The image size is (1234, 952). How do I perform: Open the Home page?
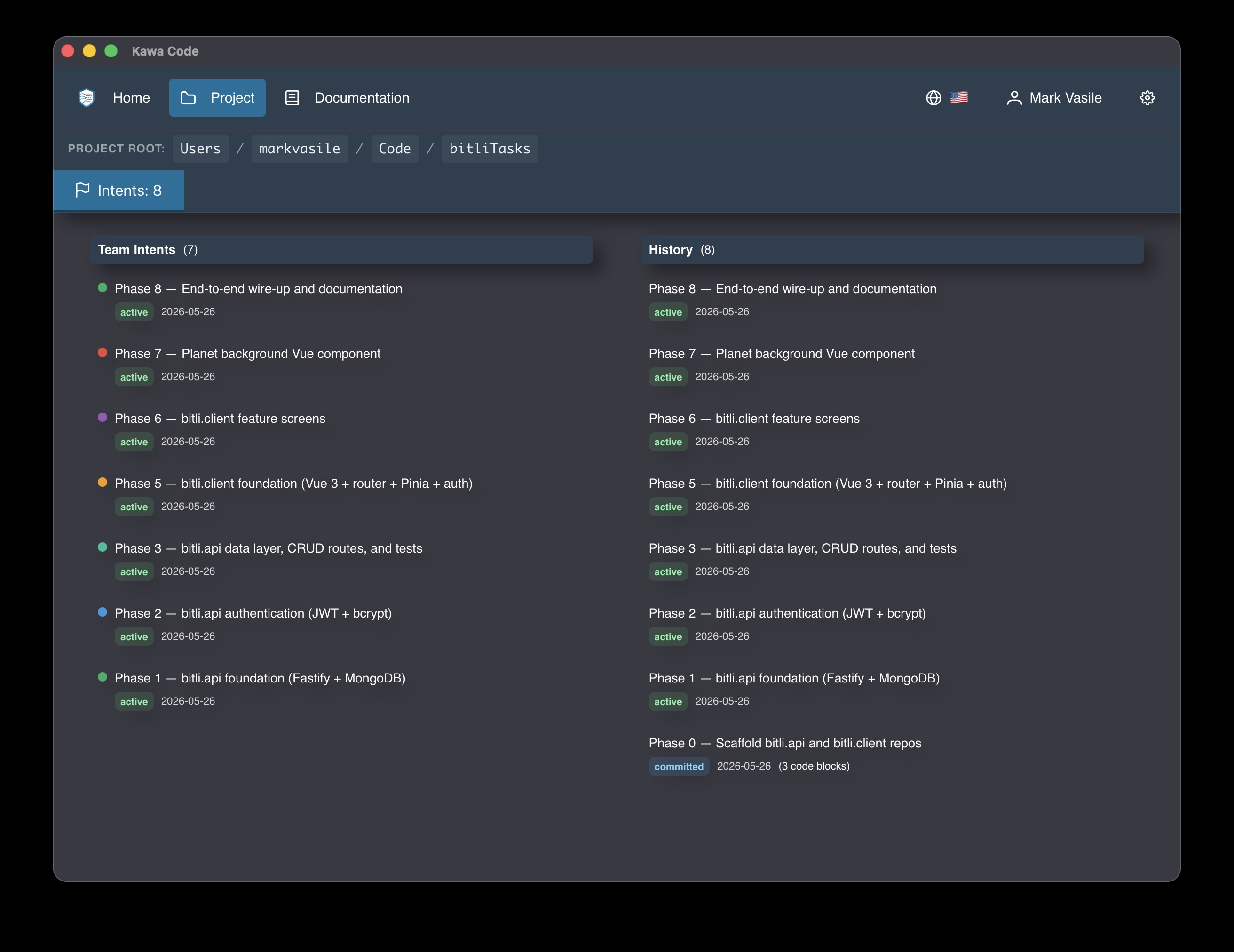click(x=131, y=98)
